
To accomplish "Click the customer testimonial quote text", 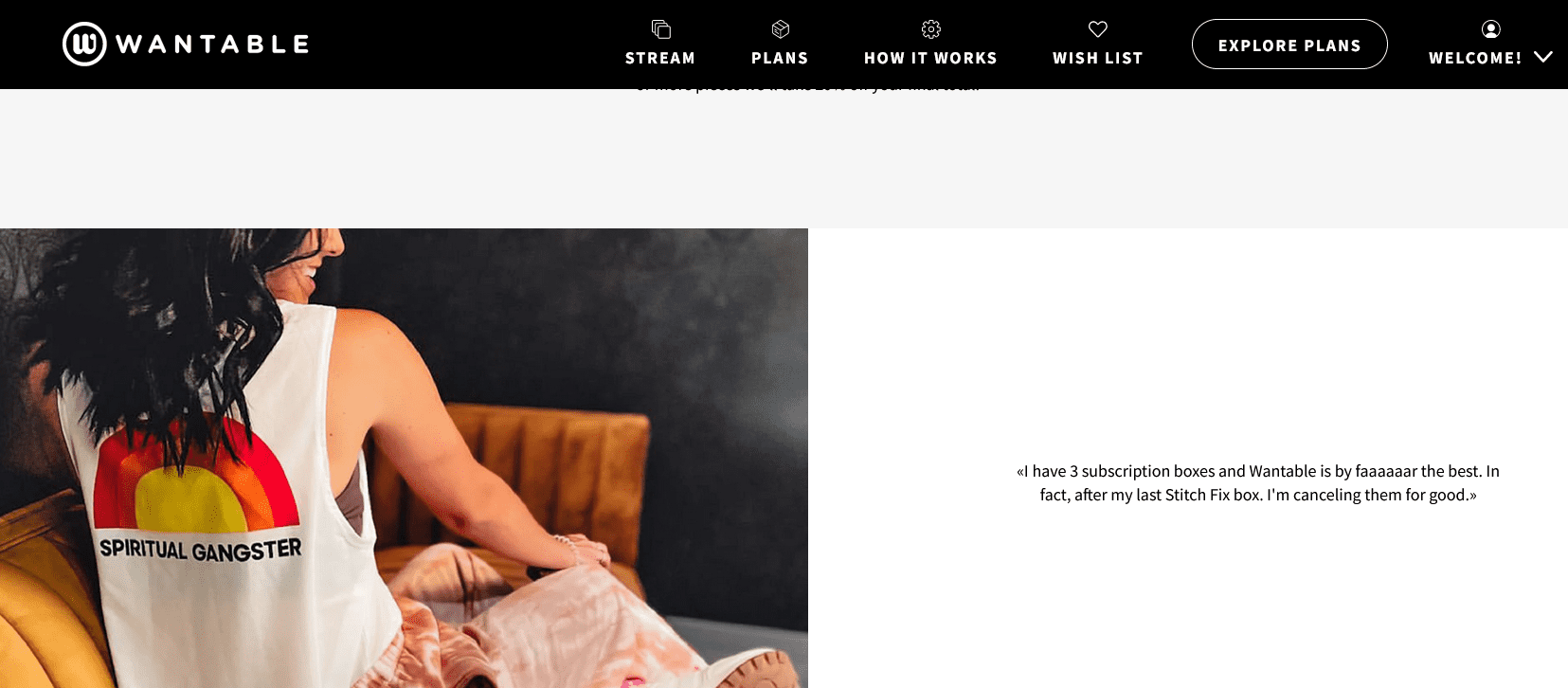I will (1258, 482).
